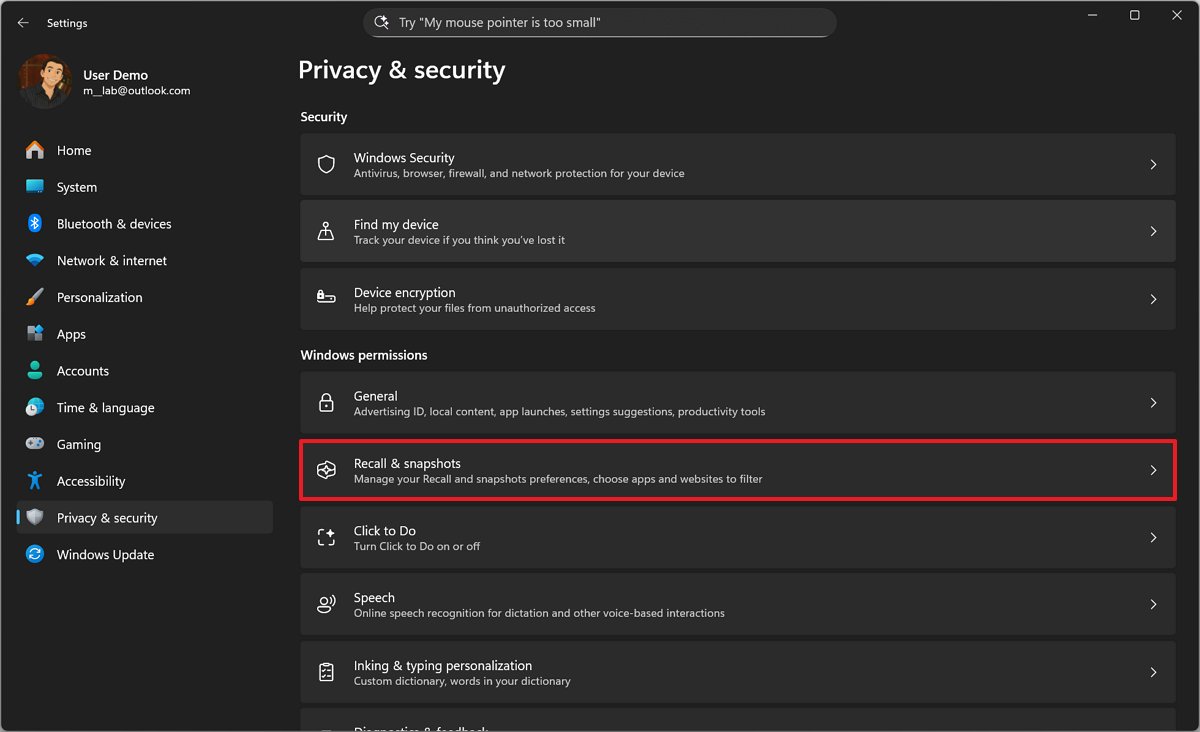Image resolution: width=1200 pixels, height=732 pixels.
Task: Expand the Device encryption chevron
Action: click(1153, 299)
